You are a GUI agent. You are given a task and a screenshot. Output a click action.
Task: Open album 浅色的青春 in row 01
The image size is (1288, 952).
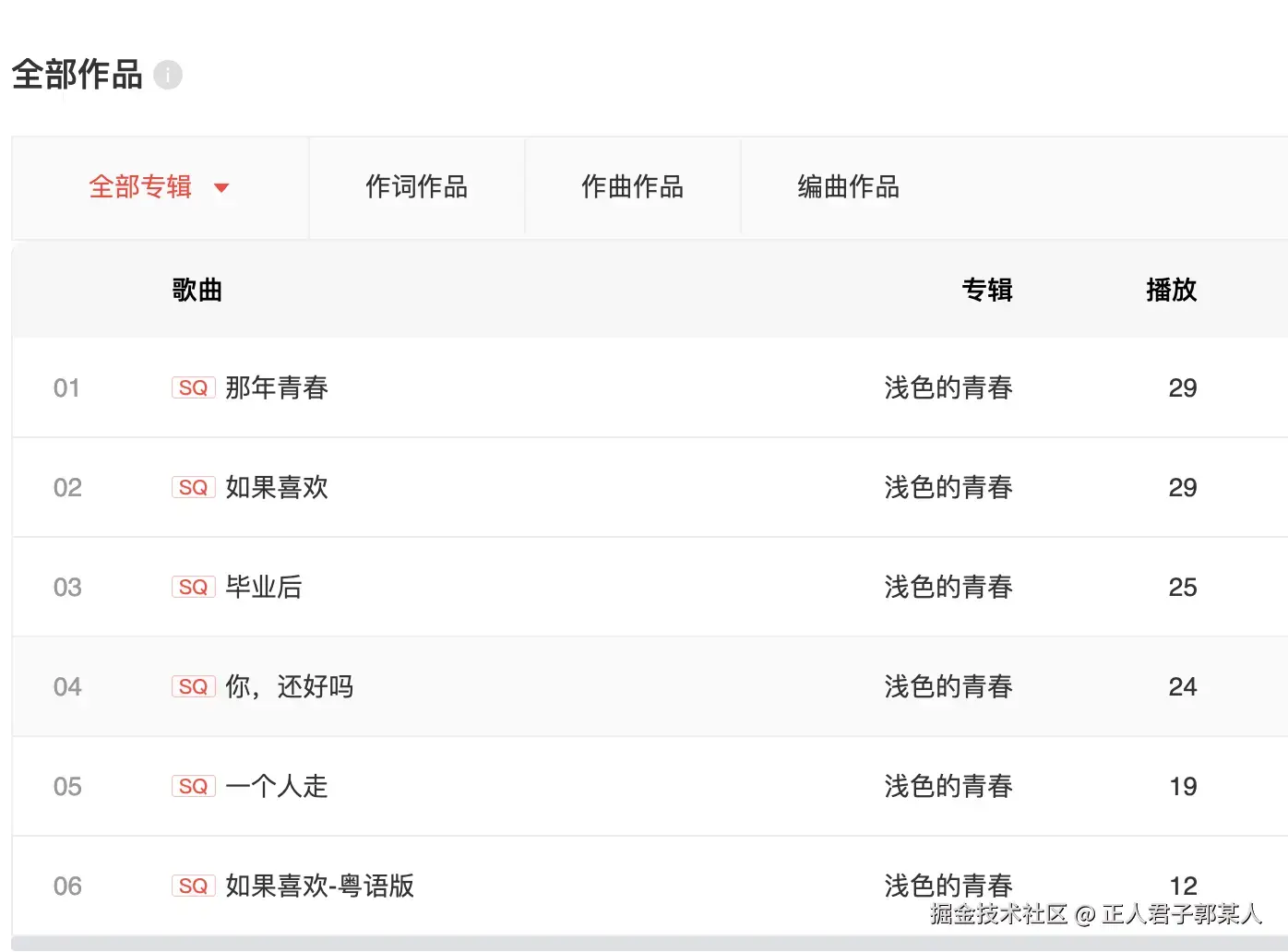pyautogui.click(x=948, y=387)
